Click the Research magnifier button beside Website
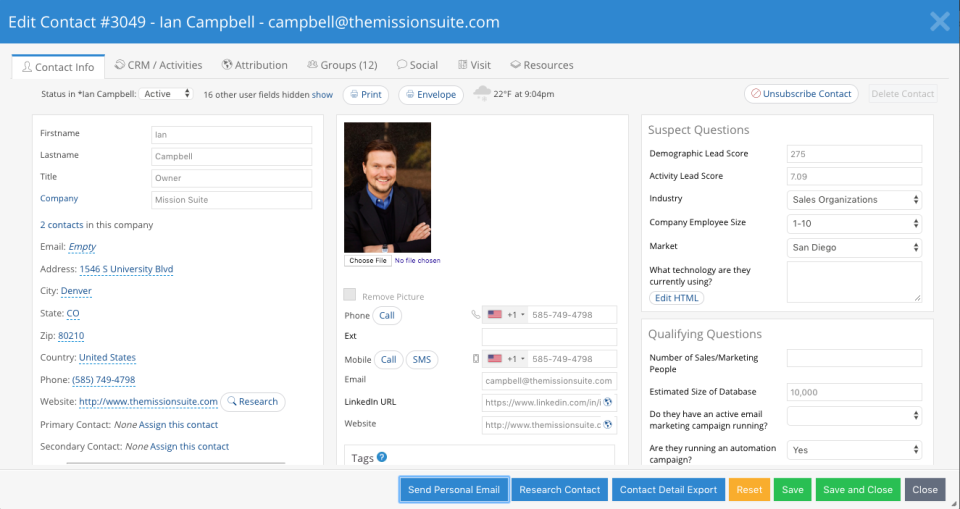This screenshot has width=960, height=509. tap(252, 402)
